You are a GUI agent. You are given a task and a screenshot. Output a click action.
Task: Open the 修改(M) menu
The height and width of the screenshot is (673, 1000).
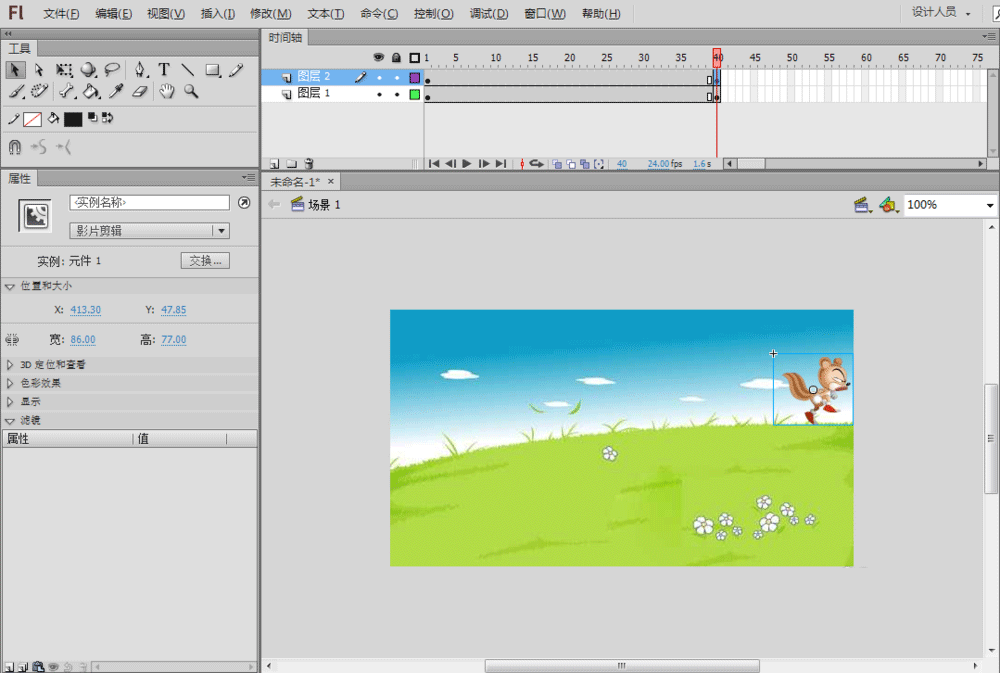coord(270,14)
